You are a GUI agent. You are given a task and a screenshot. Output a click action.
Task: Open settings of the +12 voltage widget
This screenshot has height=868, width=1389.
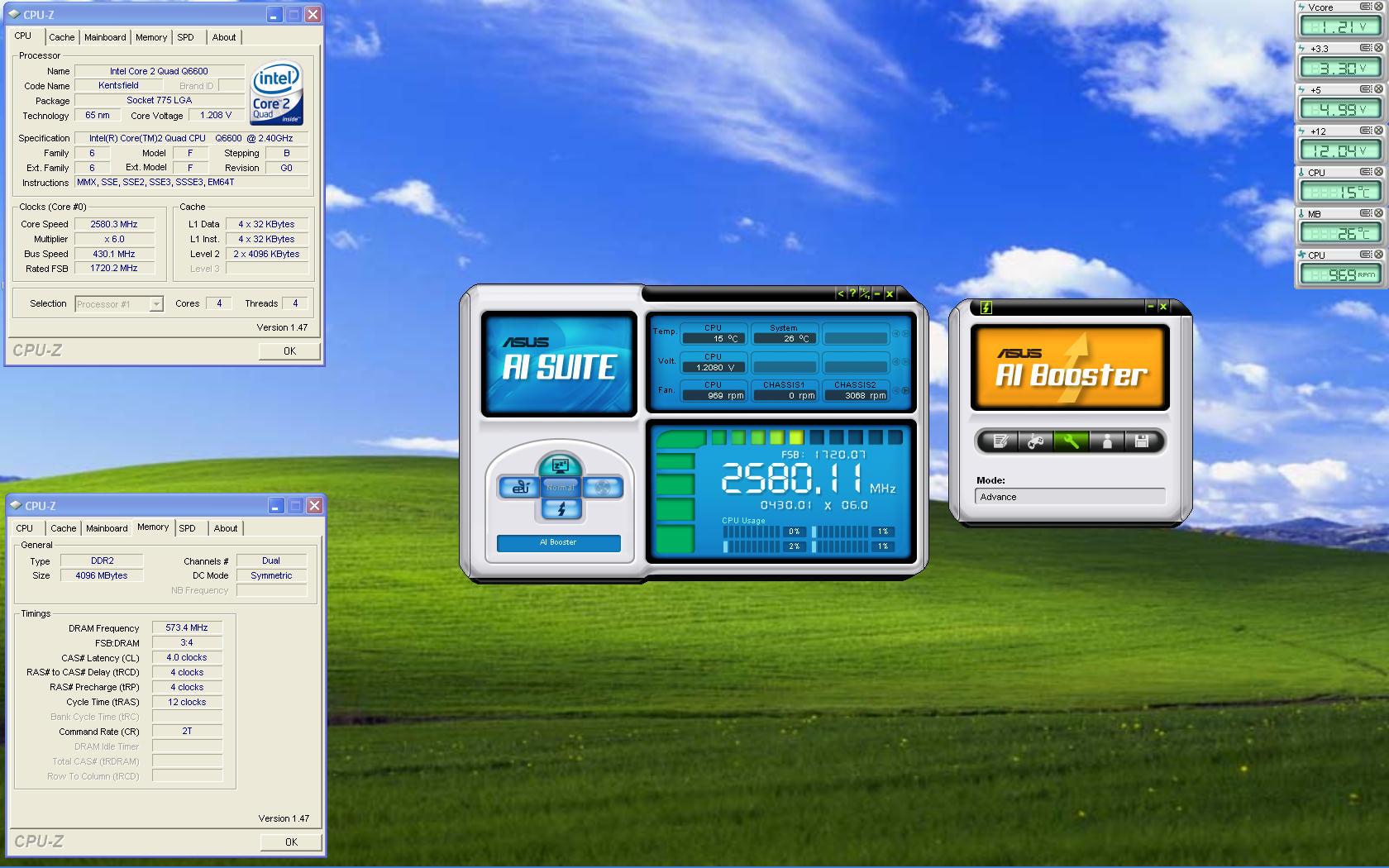coord(1366,131)
